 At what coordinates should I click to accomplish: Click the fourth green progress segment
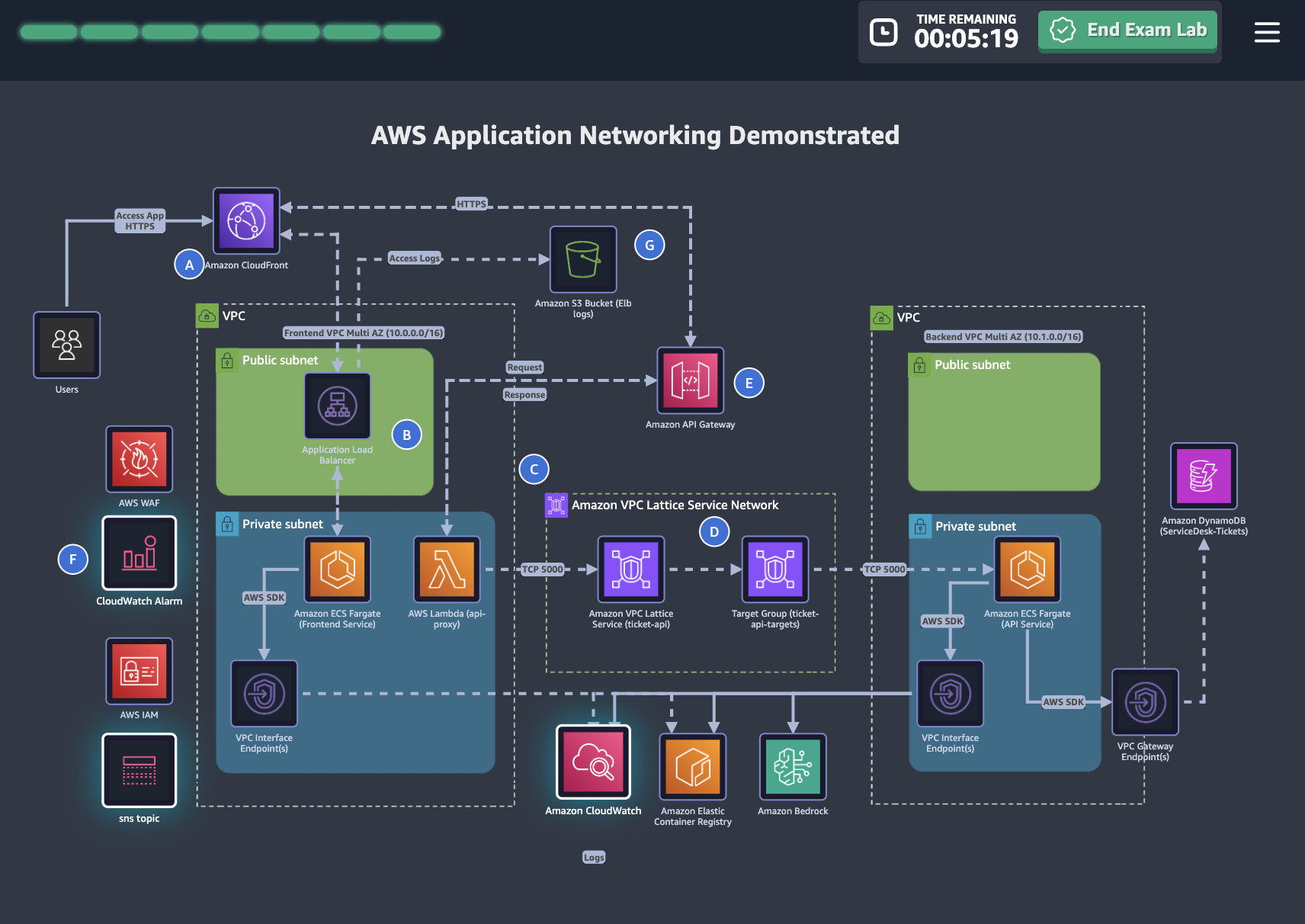(231, 32)
